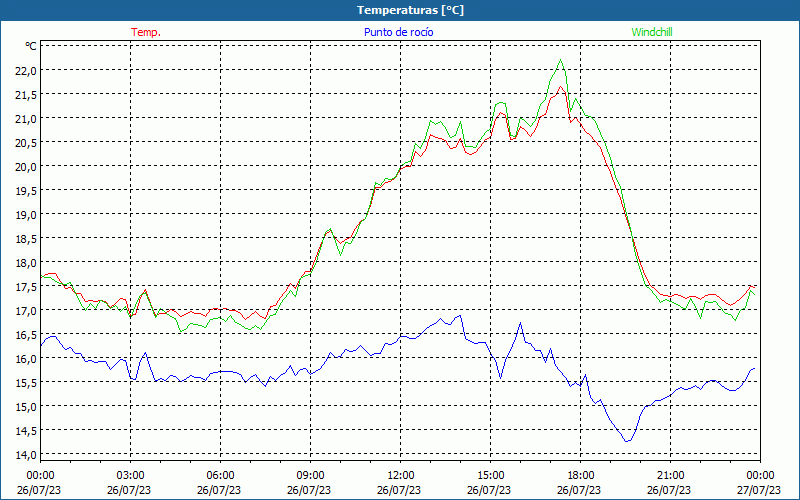800x500 pixels.
Task: Click the 'Temperaturas [°C]' chart title
Action: [x=410, y=10]
